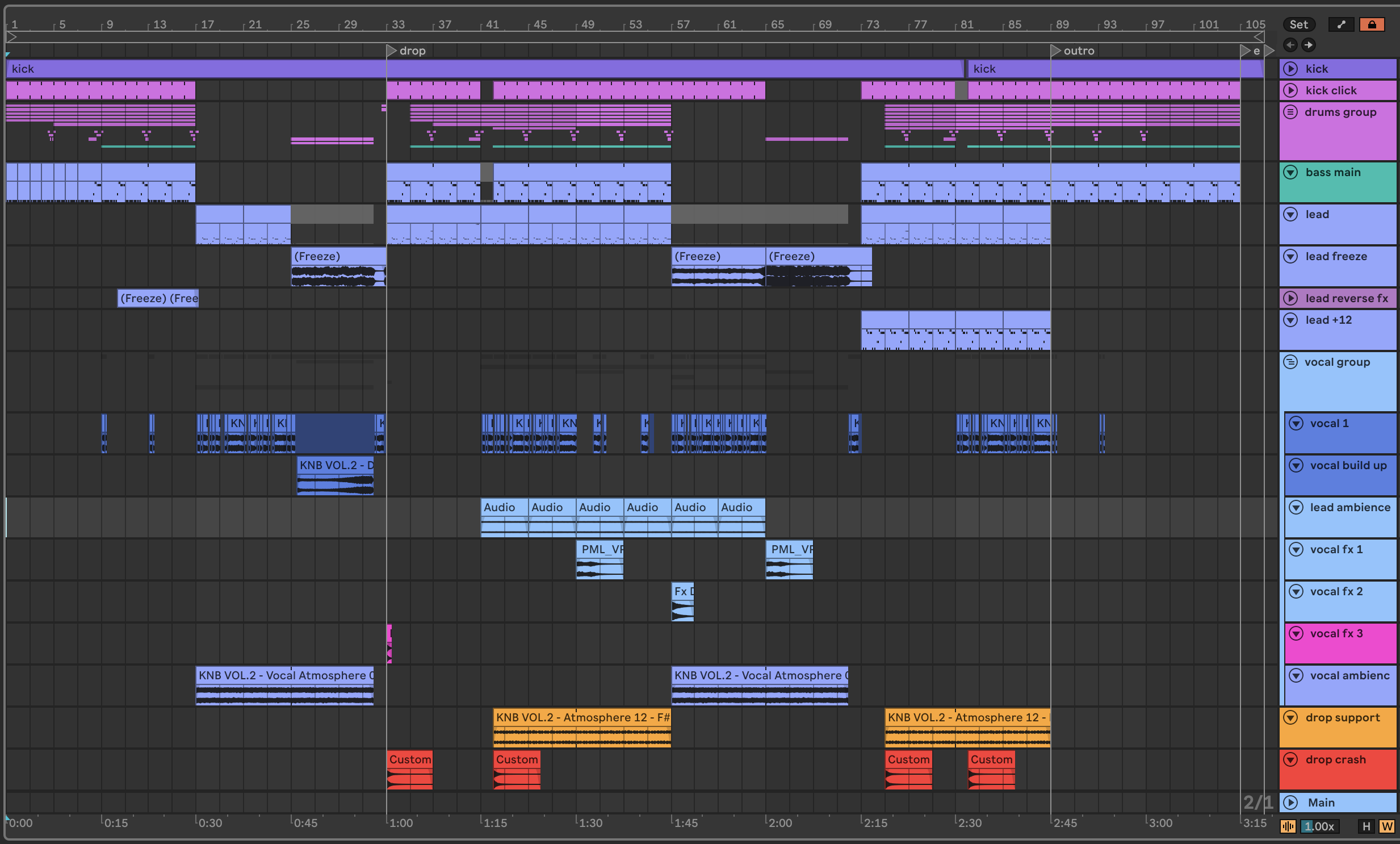Click the Set locator button
1400x844 pixels.
tap(1298, 24)
